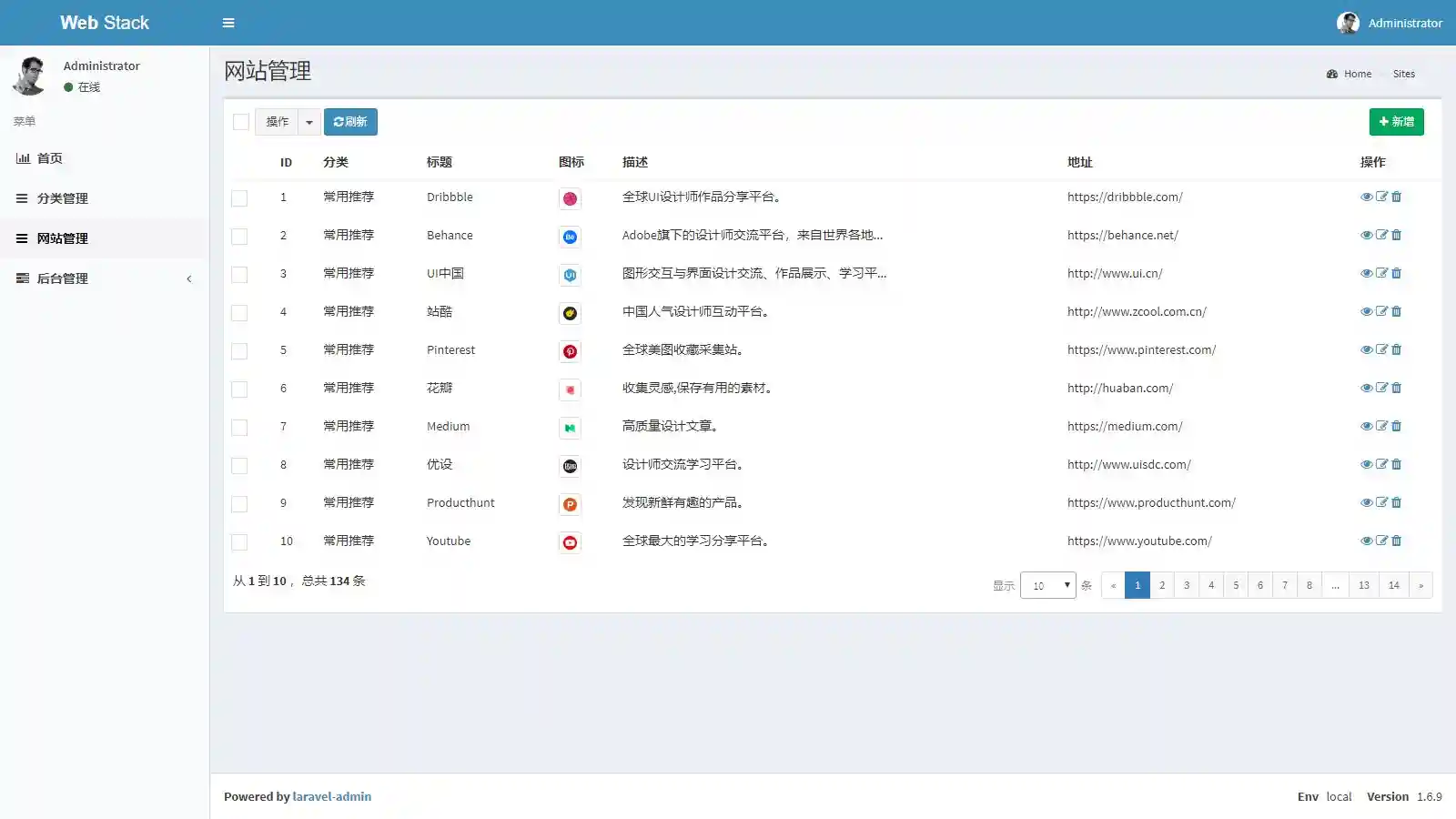Go to 首页 from the sidebar
The height and width of the screenshot is (819, 1456).
point(49,157)
